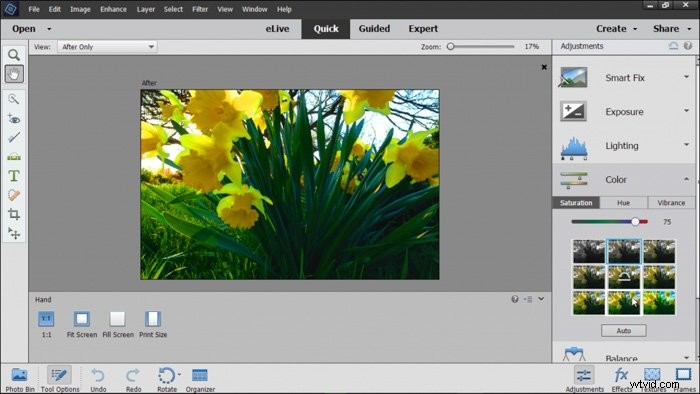Expand the Balance section
700x394 pixels.
click(x=686, y=357)
